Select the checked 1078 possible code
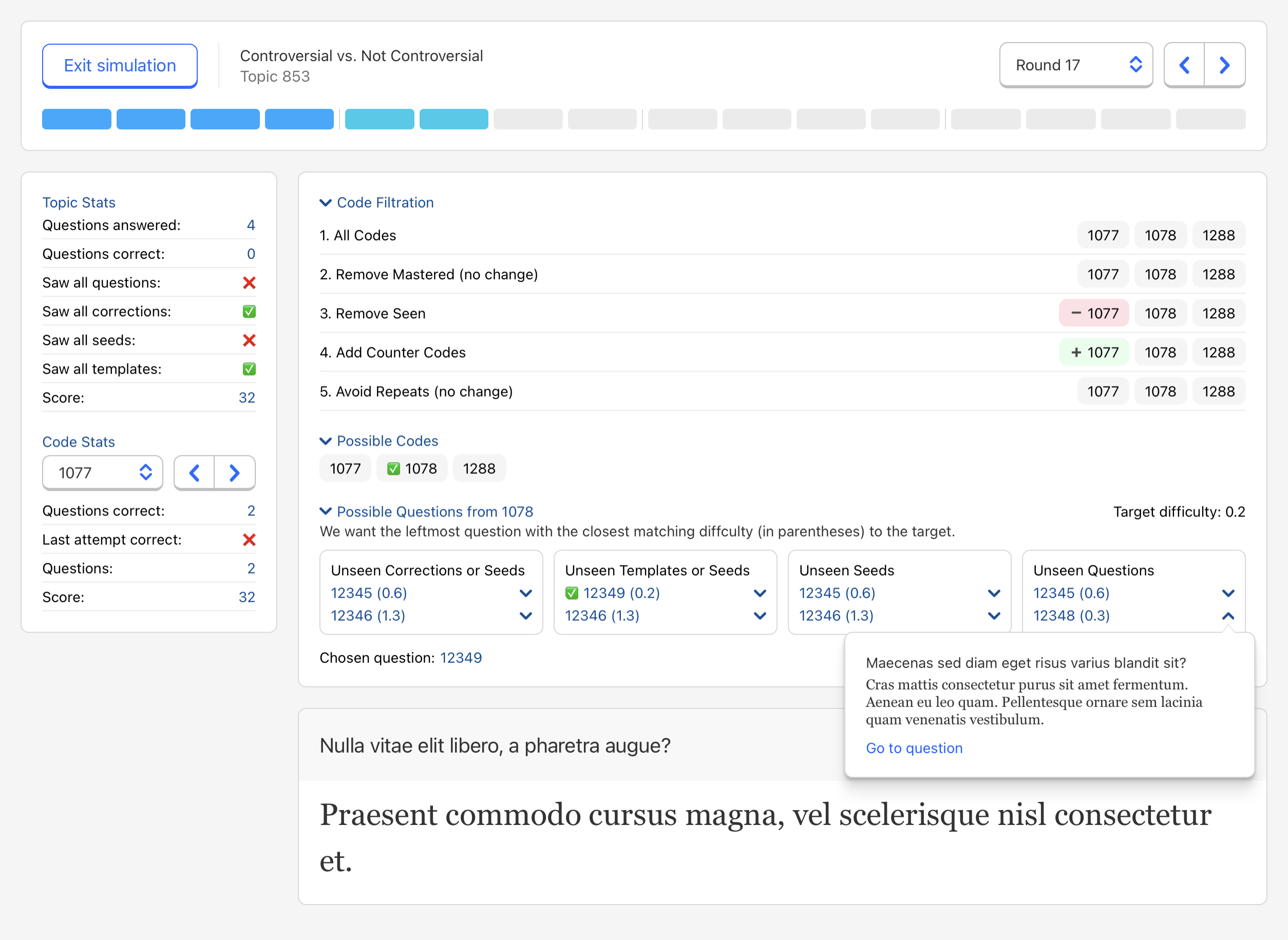 point(412,469)
